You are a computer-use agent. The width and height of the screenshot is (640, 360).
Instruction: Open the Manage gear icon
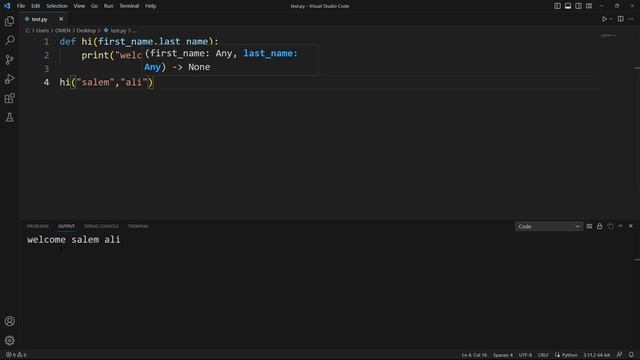9,340
